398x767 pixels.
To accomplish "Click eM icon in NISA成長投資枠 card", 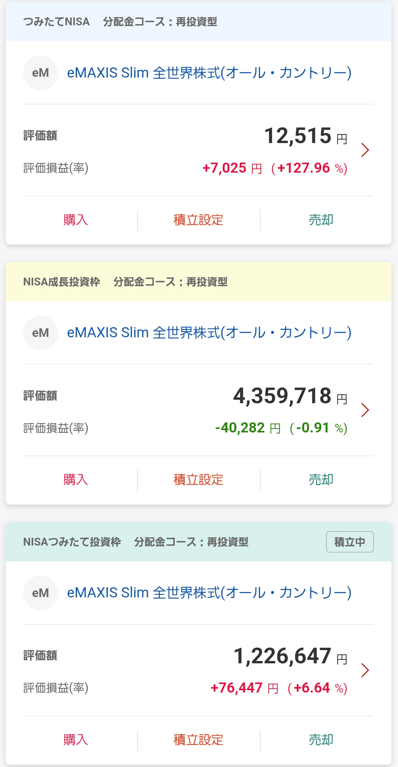I will pos(41,333).
